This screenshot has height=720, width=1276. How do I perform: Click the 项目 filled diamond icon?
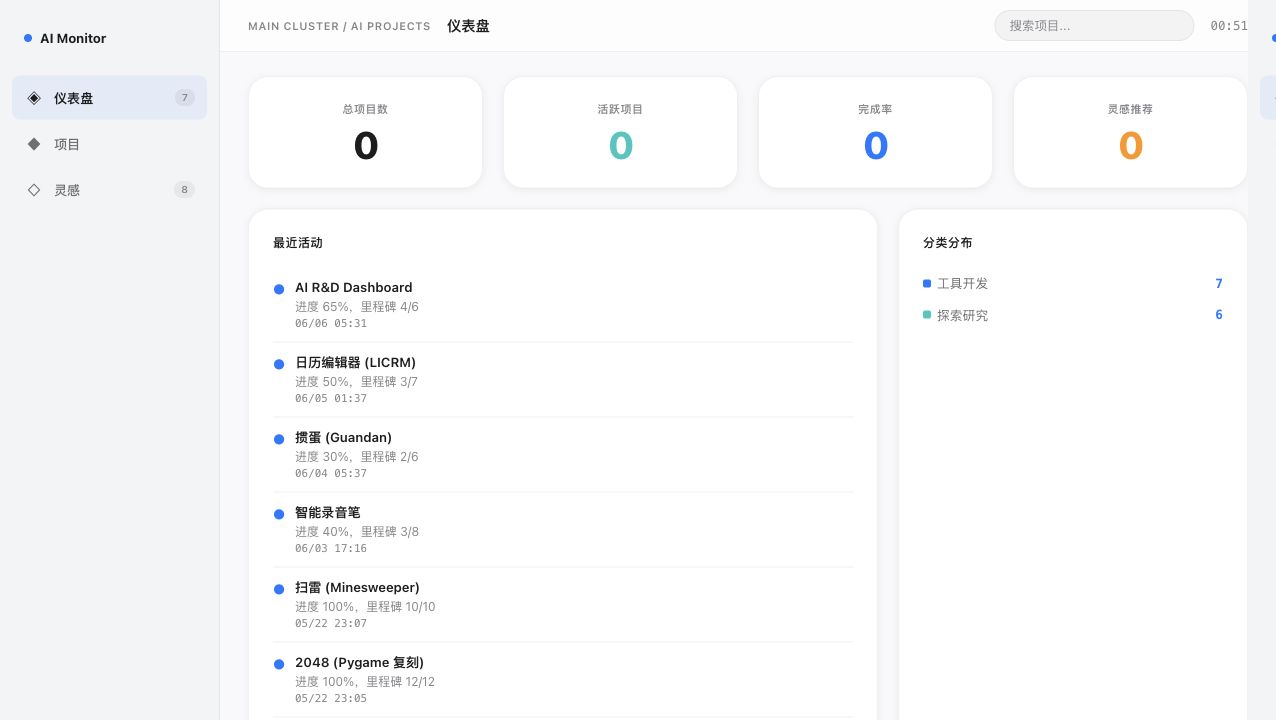coord(34,144)
